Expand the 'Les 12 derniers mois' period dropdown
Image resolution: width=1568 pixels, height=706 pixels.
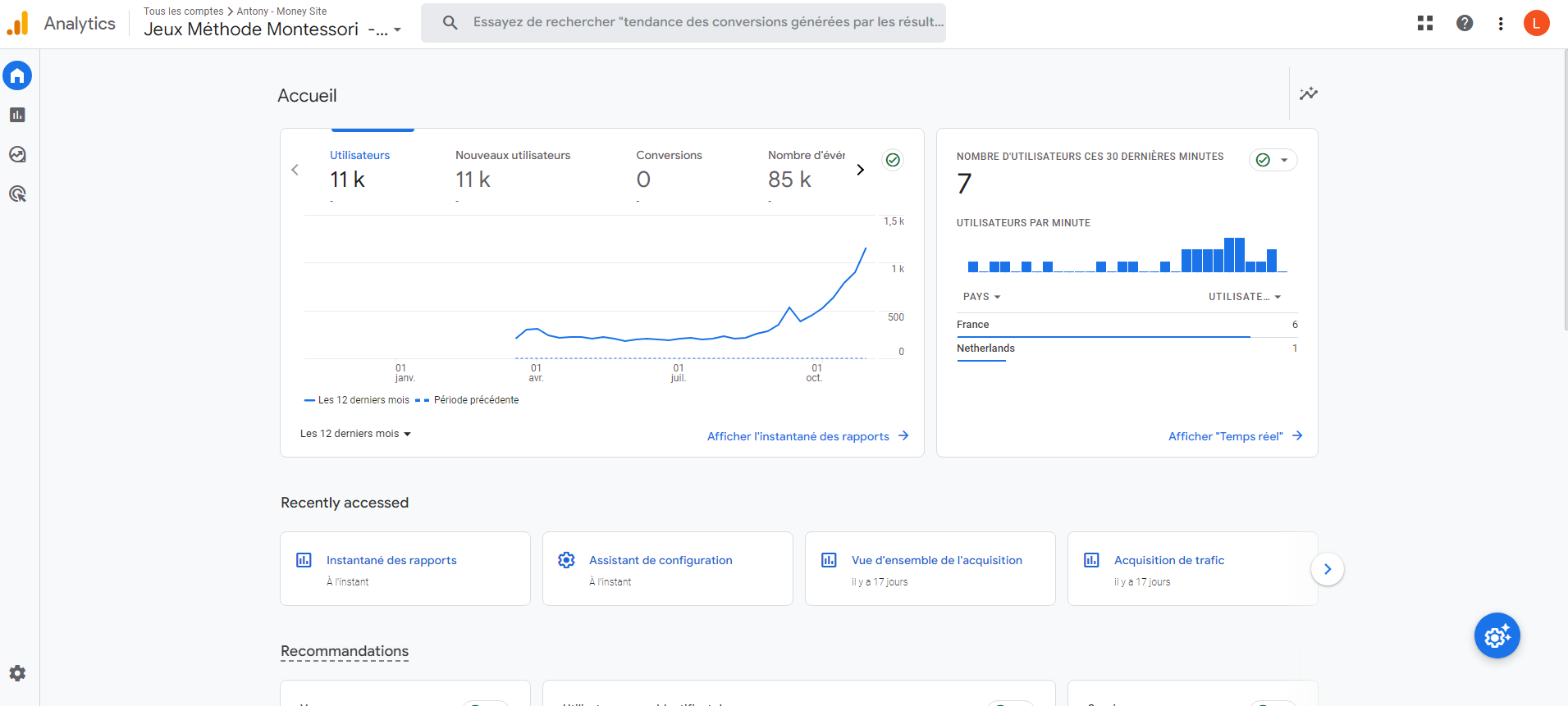(355, 434)
